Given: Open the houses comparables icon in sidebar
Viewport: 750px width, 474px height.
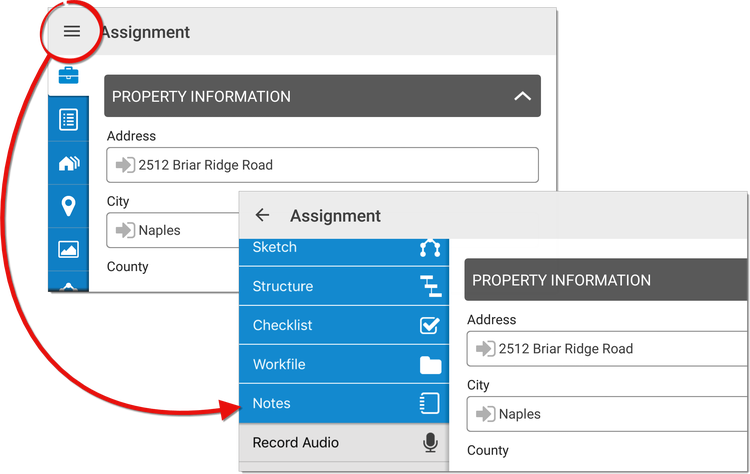Looking at the screenshot, I should (x=68, y=163).
